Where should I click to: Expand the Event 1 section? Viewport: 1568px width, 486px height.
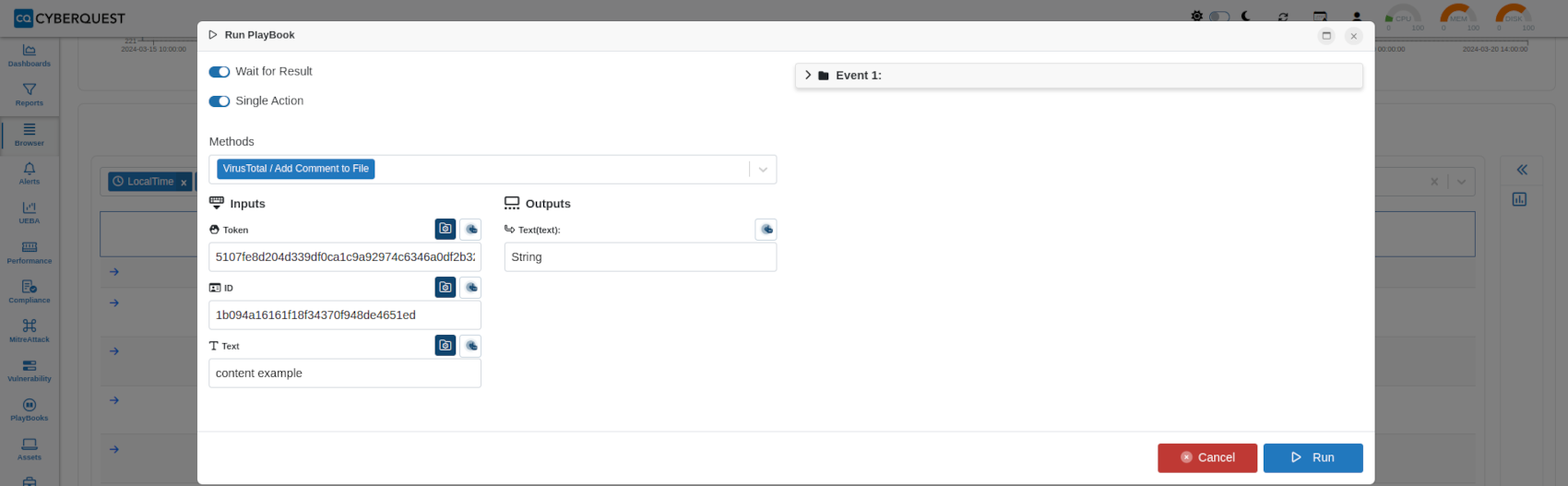808,76
